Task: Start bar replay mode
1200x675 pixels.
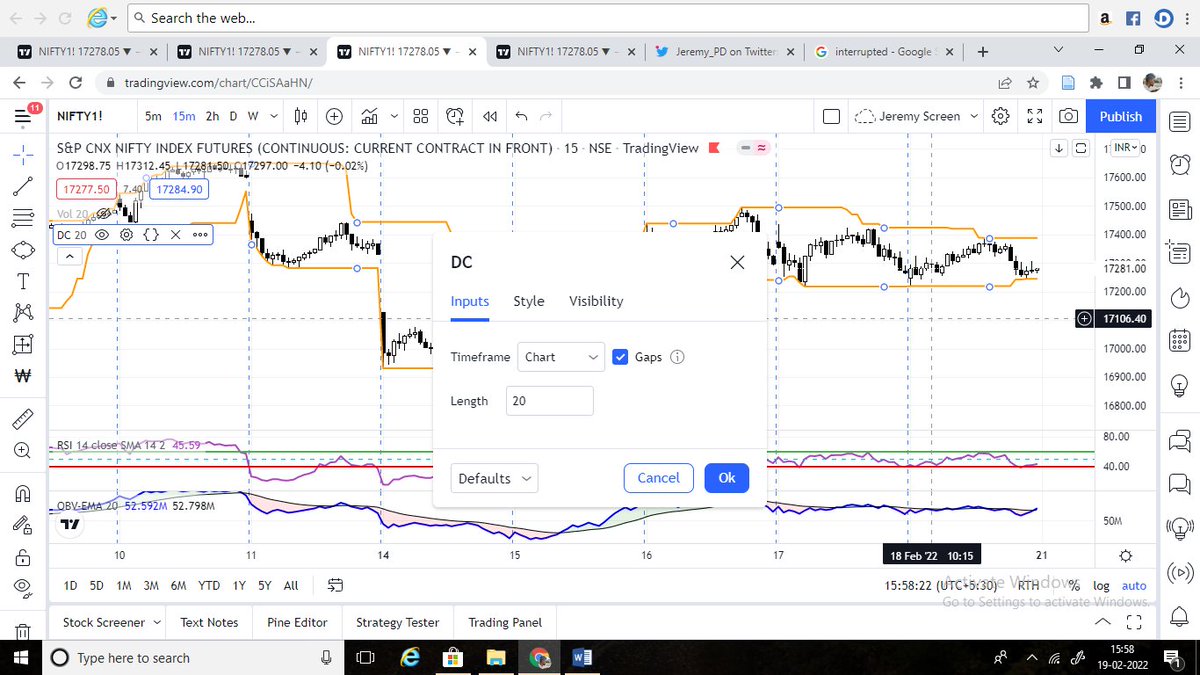Action: 489,116
